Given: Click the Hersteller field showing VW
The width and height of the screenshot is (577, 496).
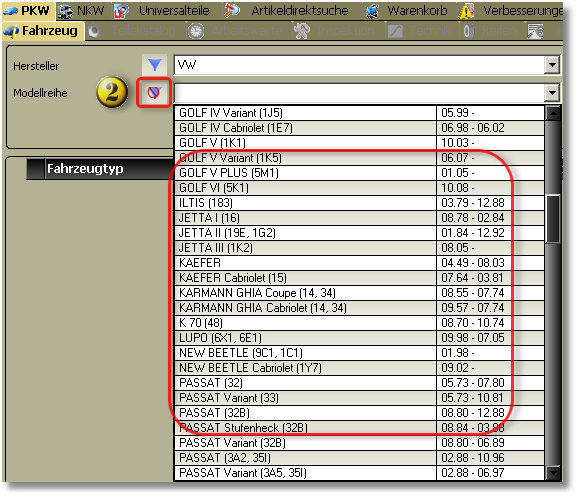Looking at the screenshot, I should pyautogui.click(x=360, y=65).
